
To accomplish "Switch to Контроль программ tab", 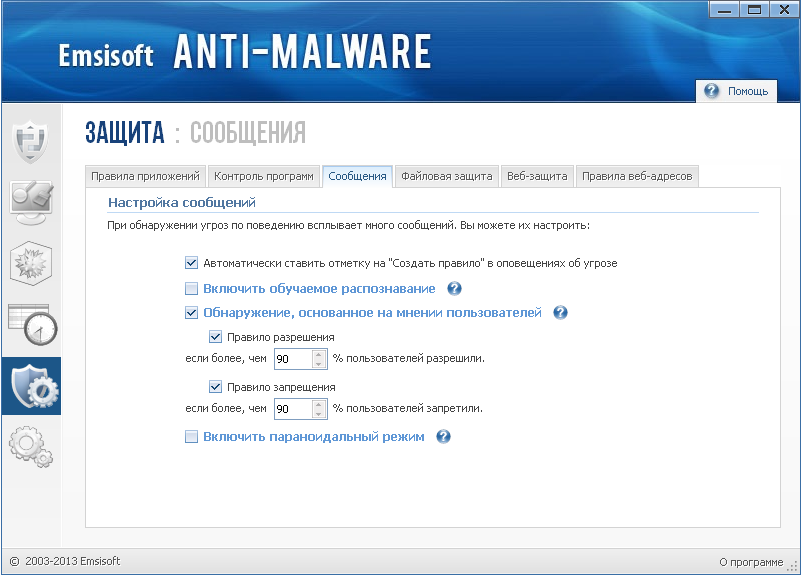I will pyautogui.click(x=264, y=176).
